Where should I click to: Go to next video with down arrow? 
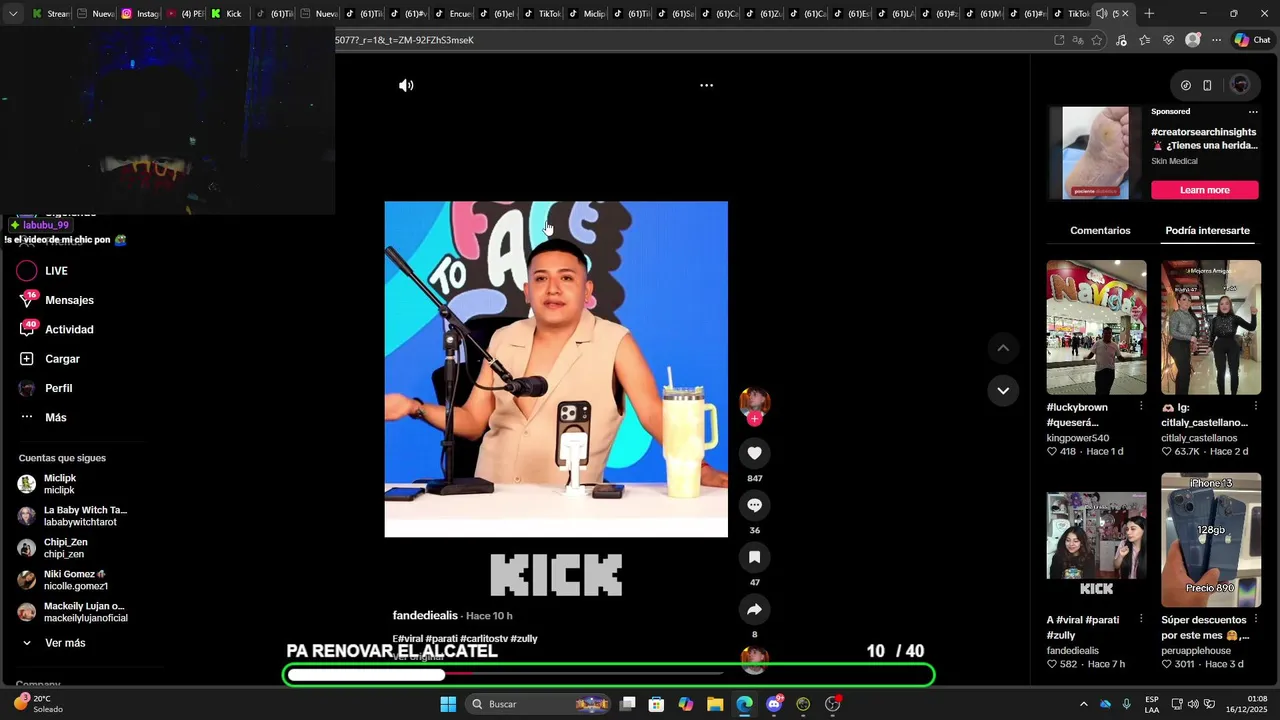point(1003,390)
